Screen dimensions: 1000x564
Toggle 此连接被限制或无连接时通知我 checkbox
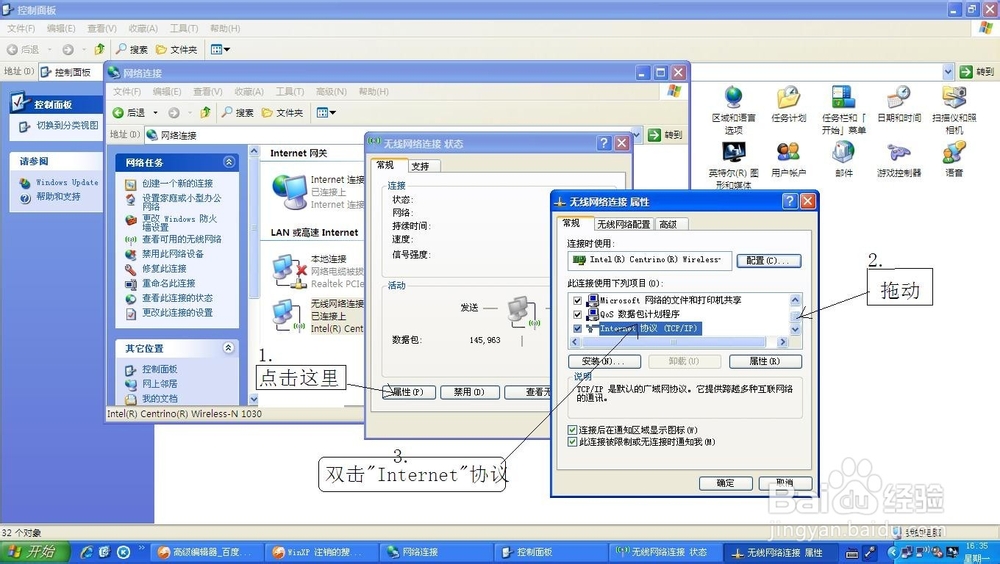coord(572,442)
